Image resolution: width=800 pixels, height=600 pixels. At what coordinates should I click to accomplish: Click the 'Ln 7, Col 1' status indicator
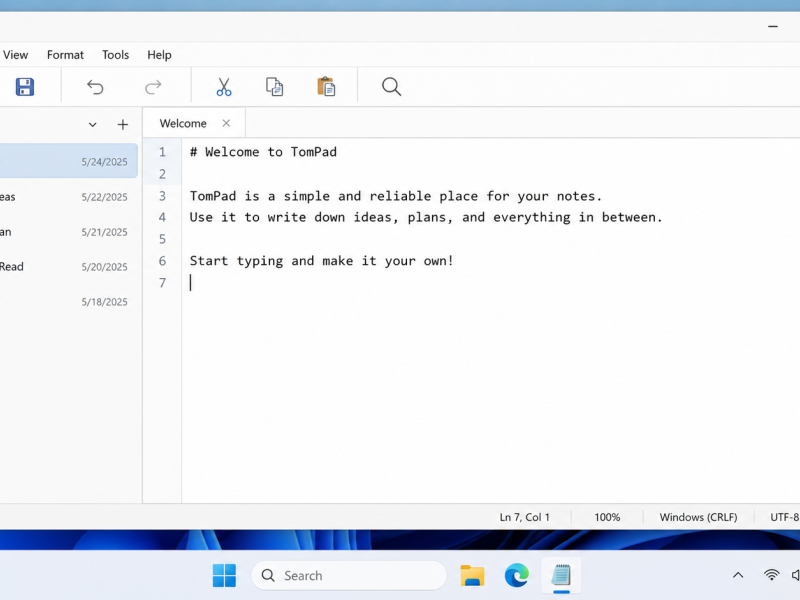pos(524,517)
